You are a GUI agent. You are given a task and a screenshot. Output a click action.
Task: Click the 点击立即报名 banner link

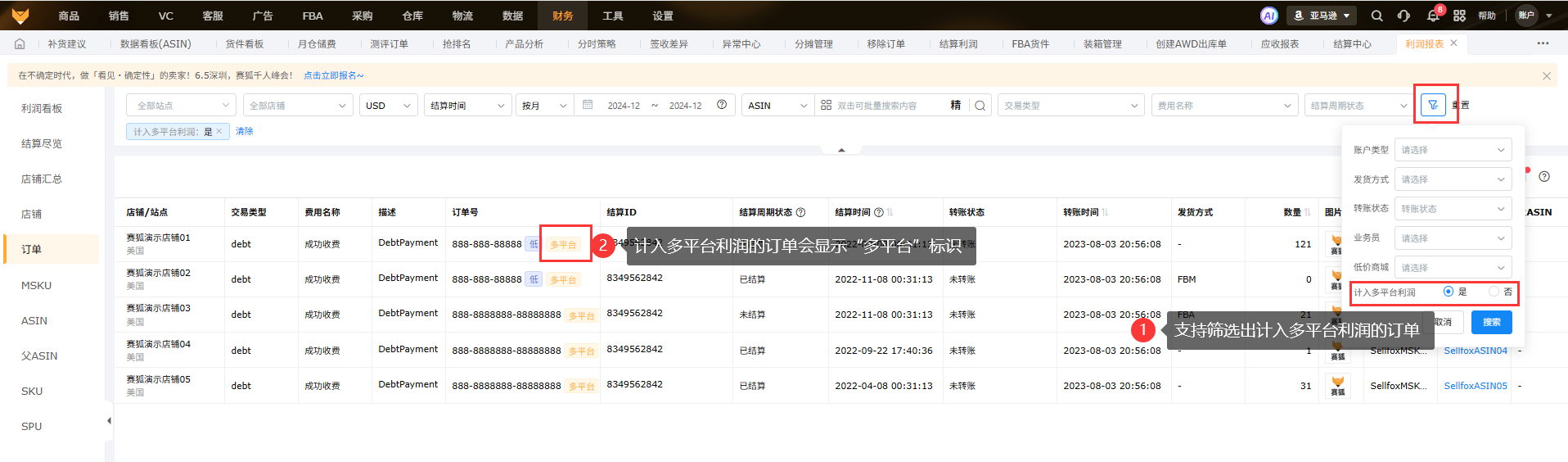pos(333,75)
